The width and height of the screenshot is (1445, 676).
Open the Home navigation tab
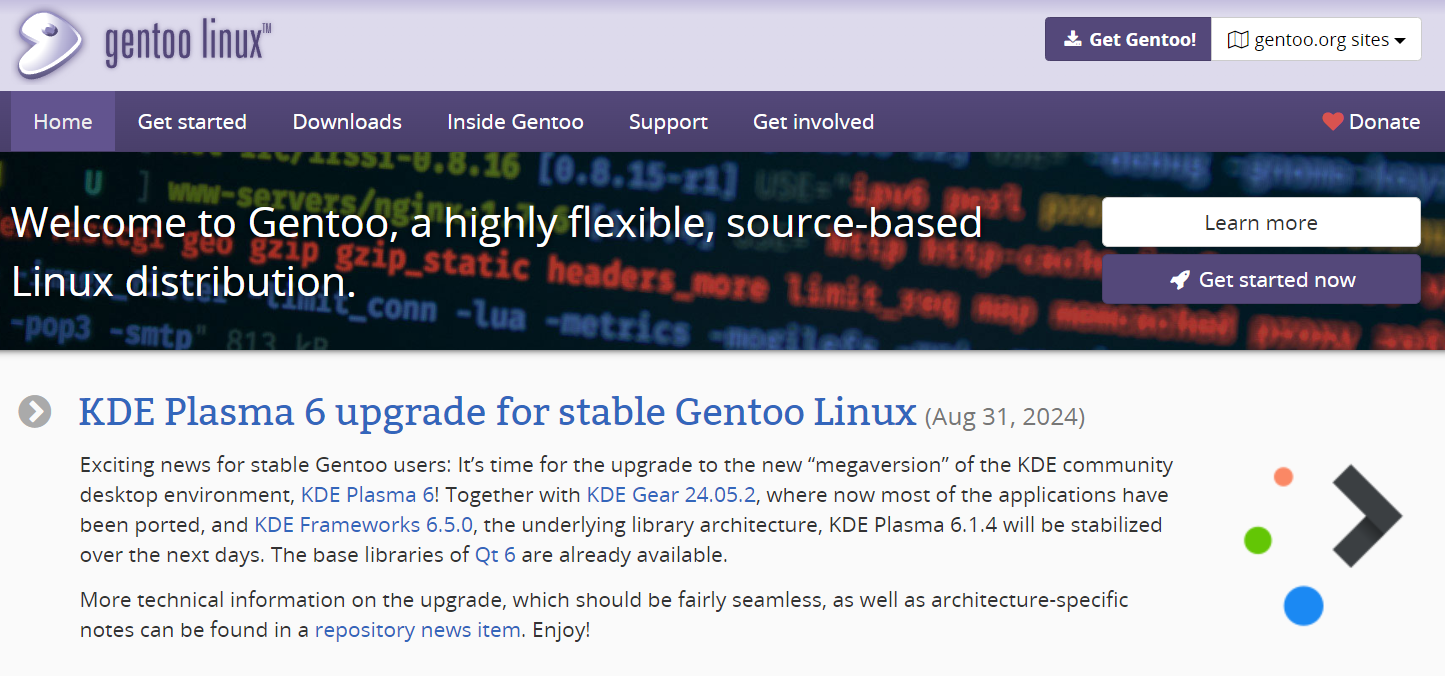click(x=63, y=122)
